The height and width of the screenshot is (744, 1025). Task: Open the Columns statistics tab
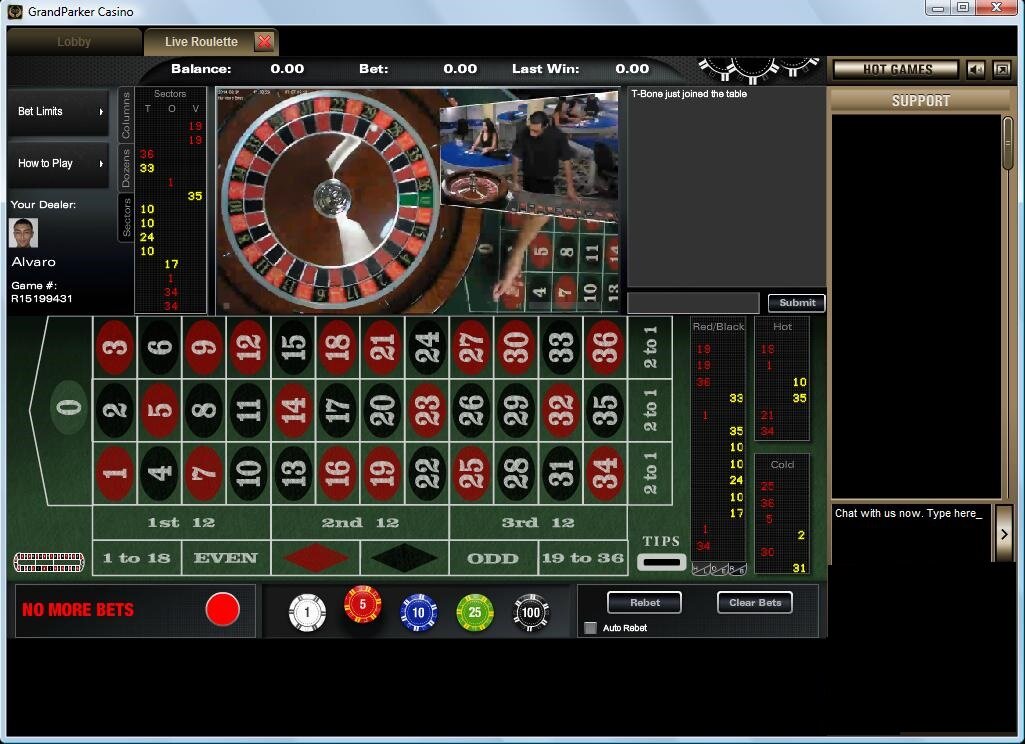[x=126, y=115]
